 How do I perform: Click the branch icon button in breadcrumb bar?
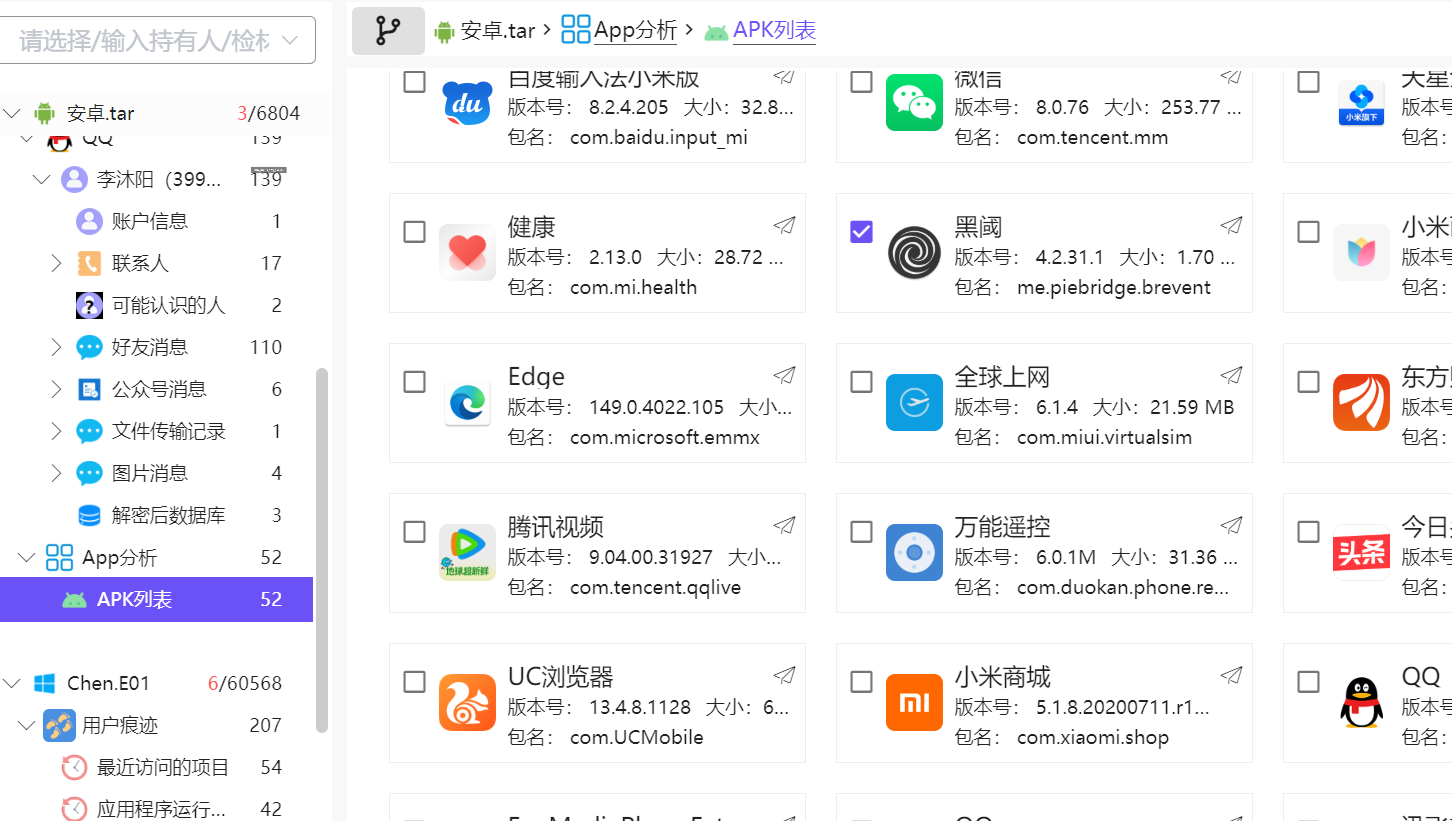(388, 31)
